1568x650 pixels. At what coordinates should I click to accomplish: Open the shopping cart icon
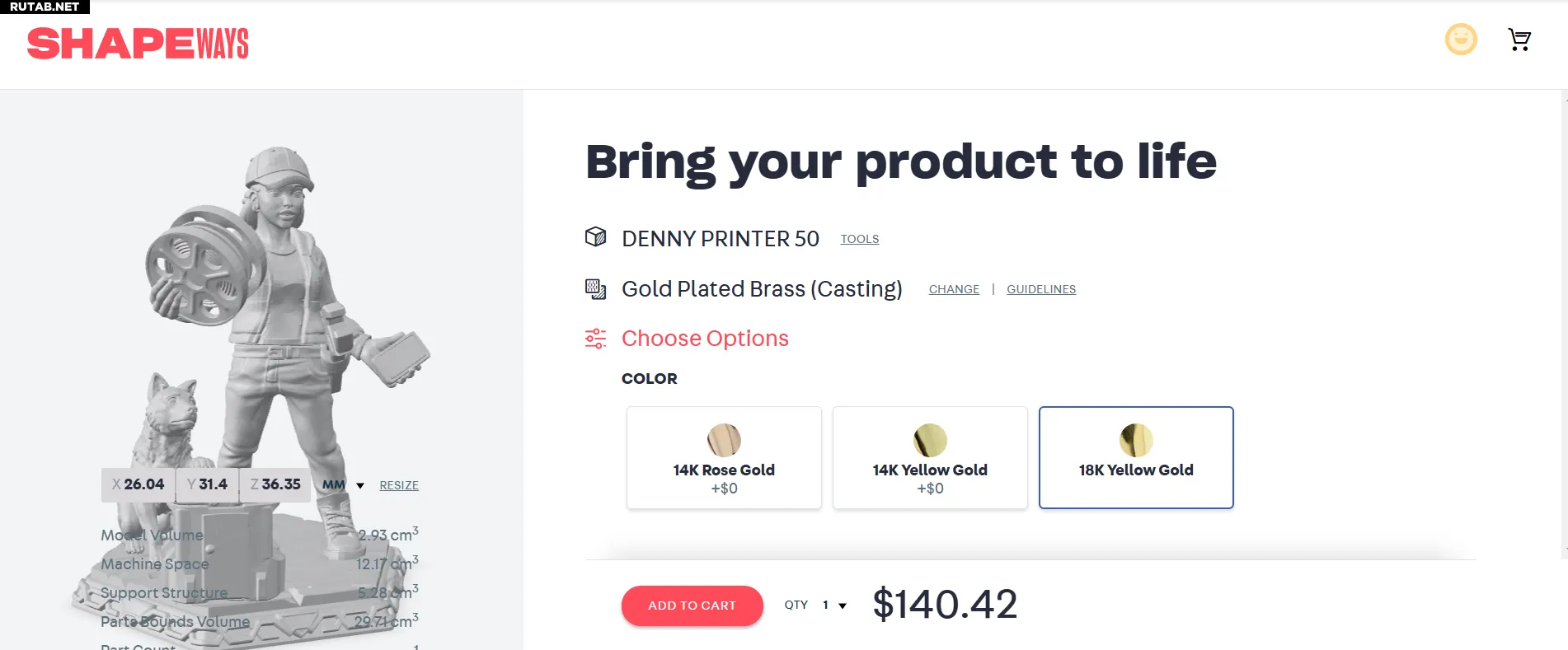coord(1519,40)
